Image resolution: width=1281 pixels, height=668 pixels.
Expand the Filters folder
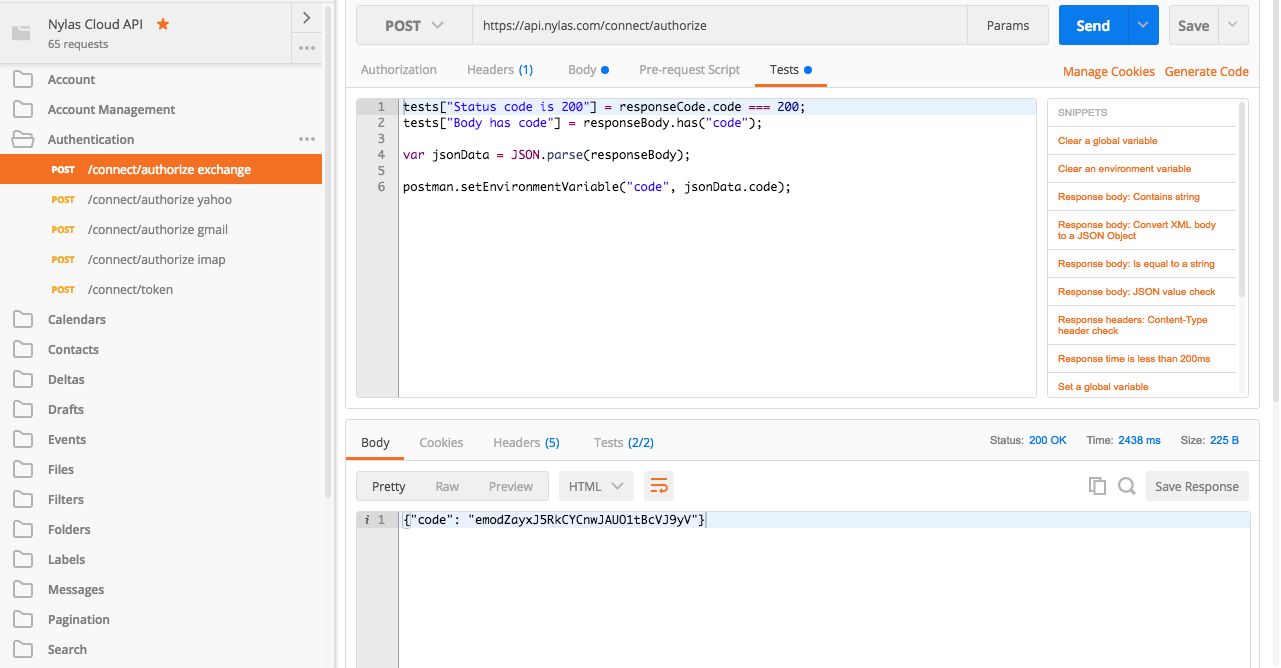[x=161, y=499]
